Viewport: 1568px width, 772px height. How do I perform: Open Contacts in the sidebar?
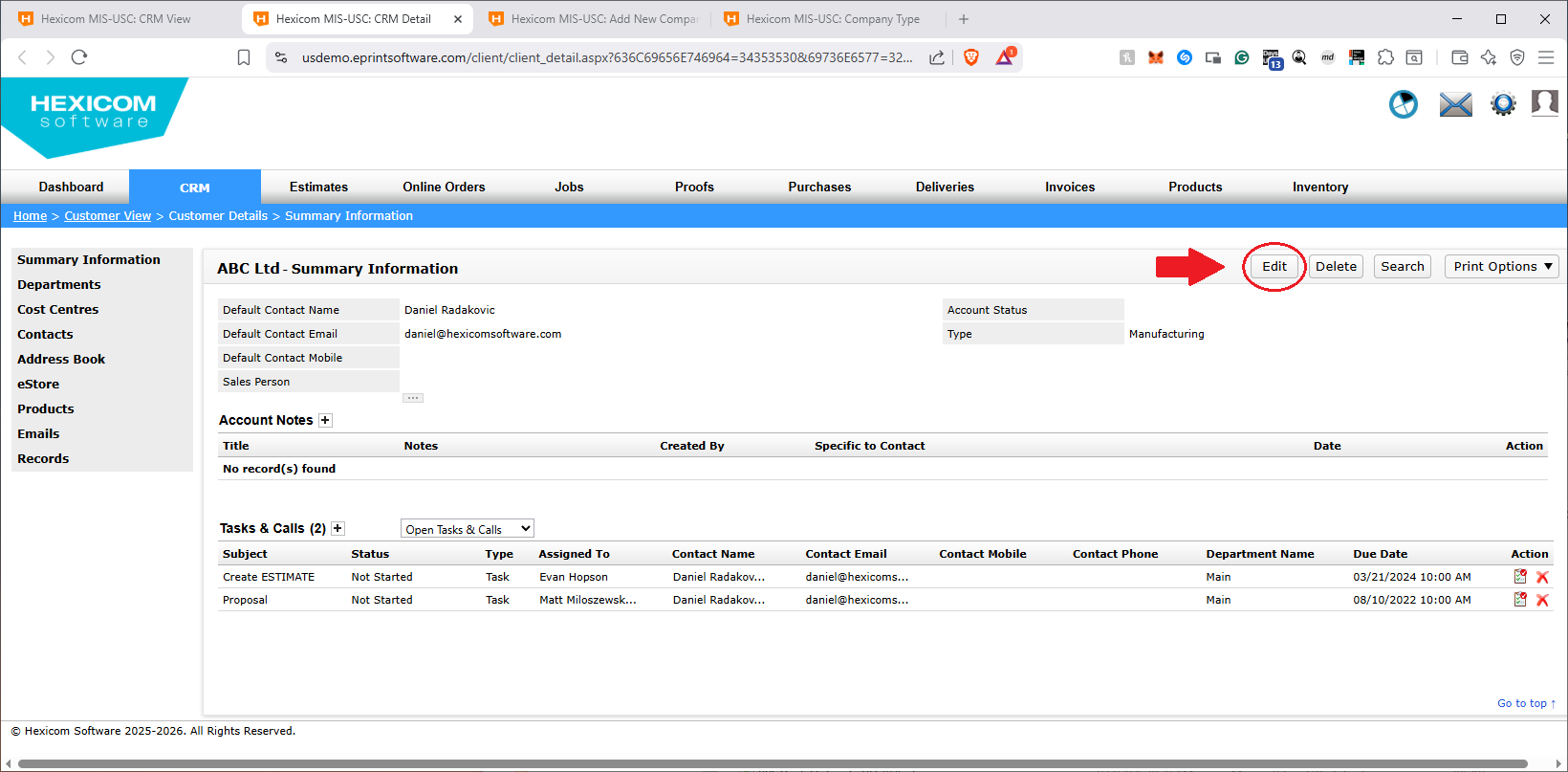coord(45,334)
